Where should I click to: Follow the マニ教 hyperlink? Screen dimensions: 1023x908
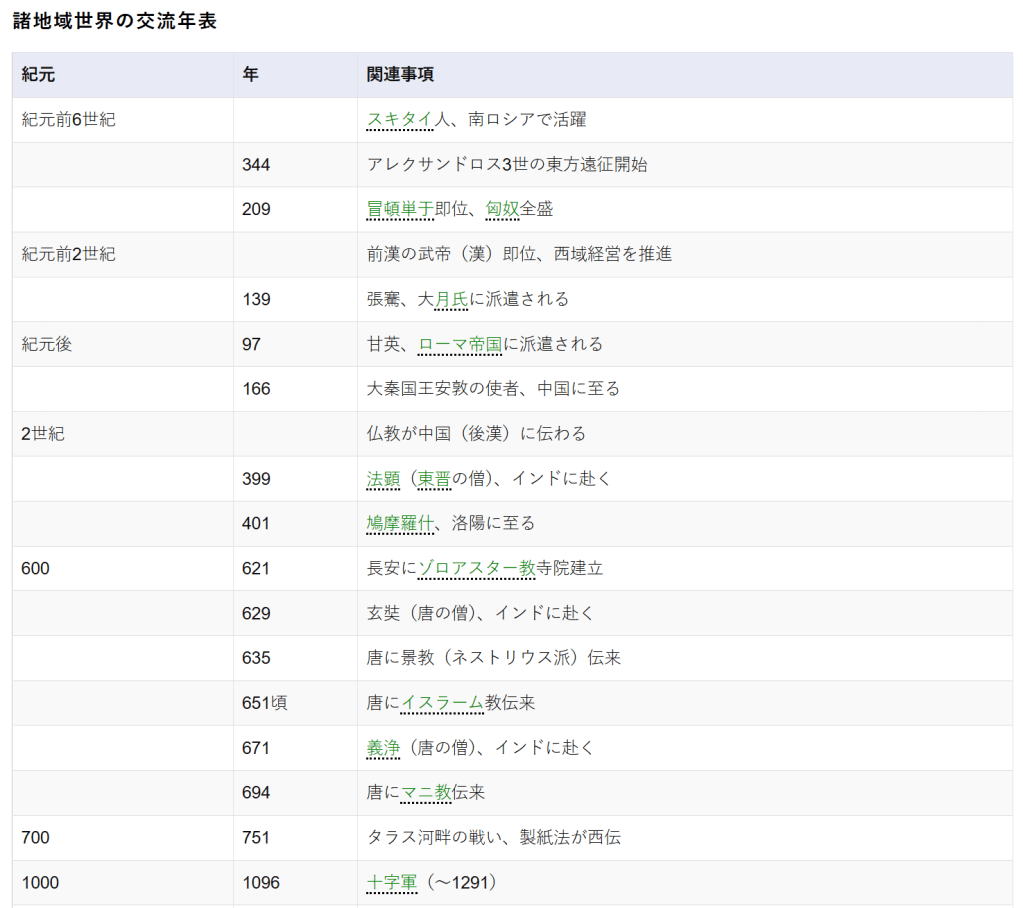coord(426,792)
